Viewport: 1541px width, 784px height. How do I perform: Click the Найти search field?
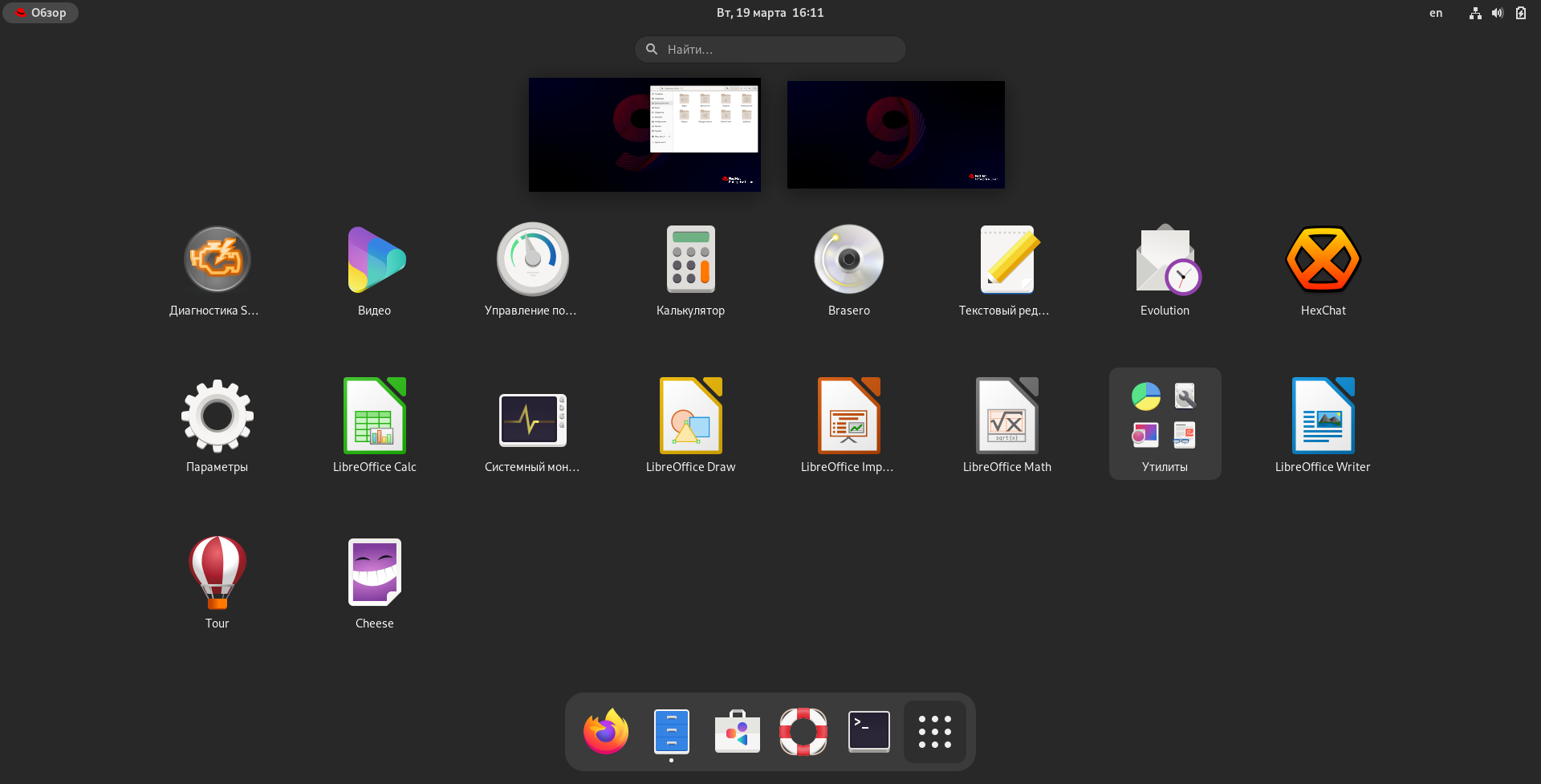point(770,50)
